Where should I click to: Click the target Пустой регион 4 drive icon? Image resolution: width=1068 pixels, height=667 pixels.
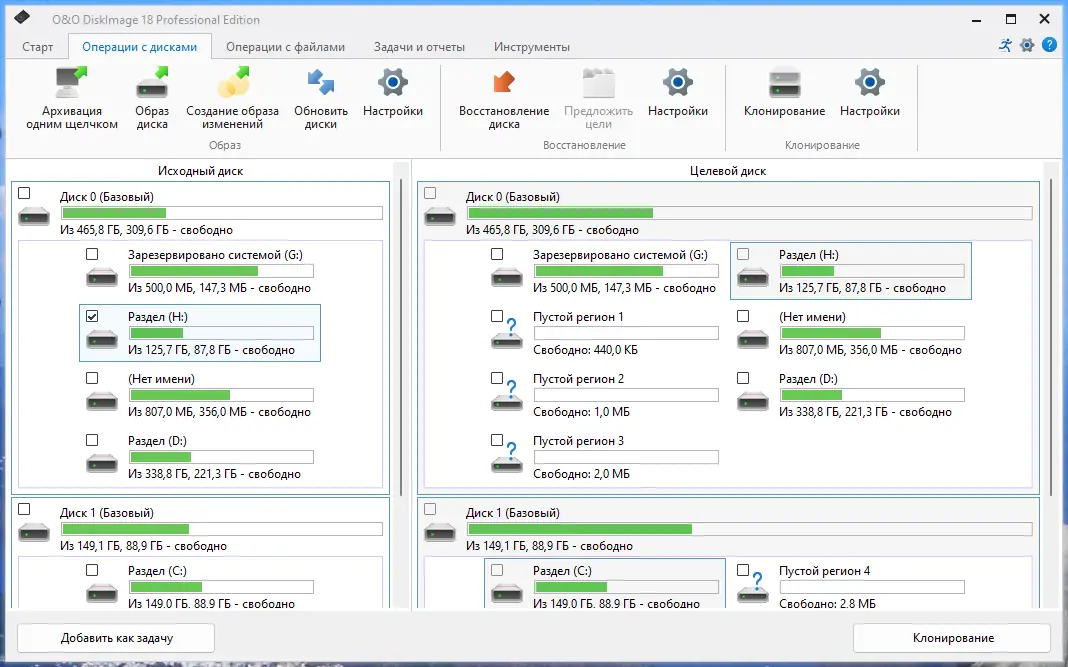coord(753,589)
